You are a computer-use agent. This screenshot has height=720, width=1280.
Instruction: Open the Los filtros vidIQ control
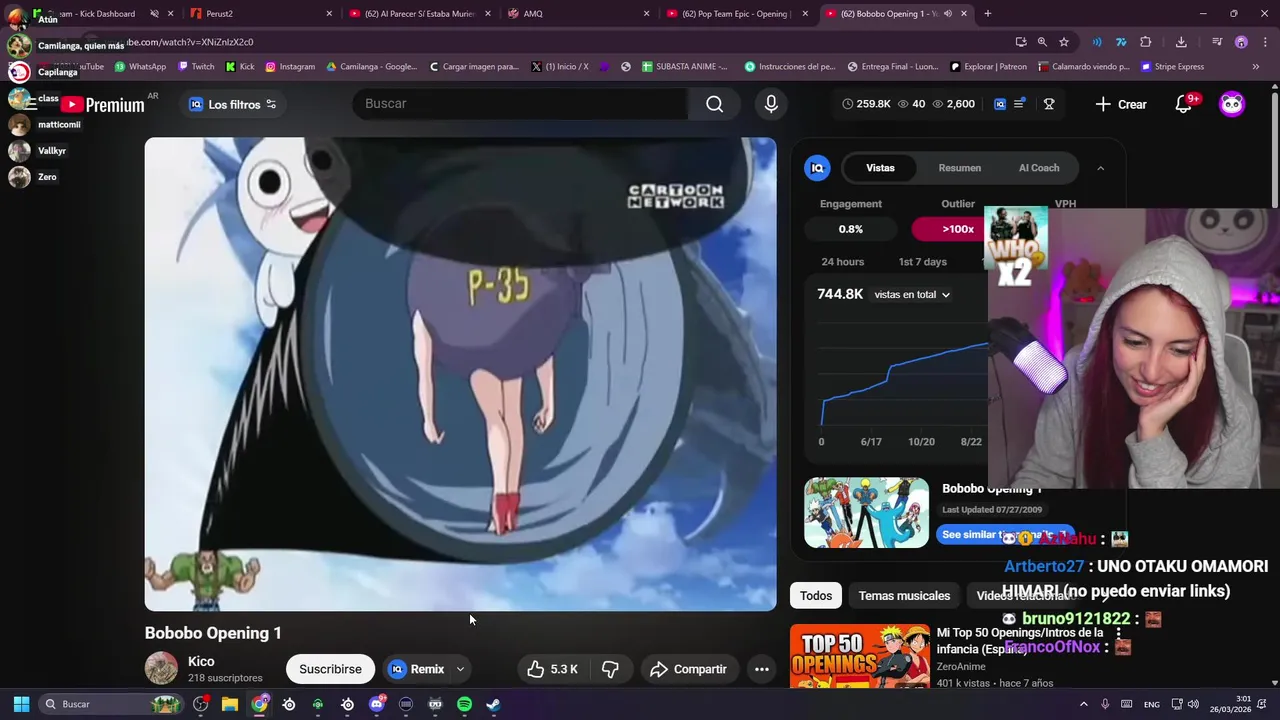click(x=233, y=104)
